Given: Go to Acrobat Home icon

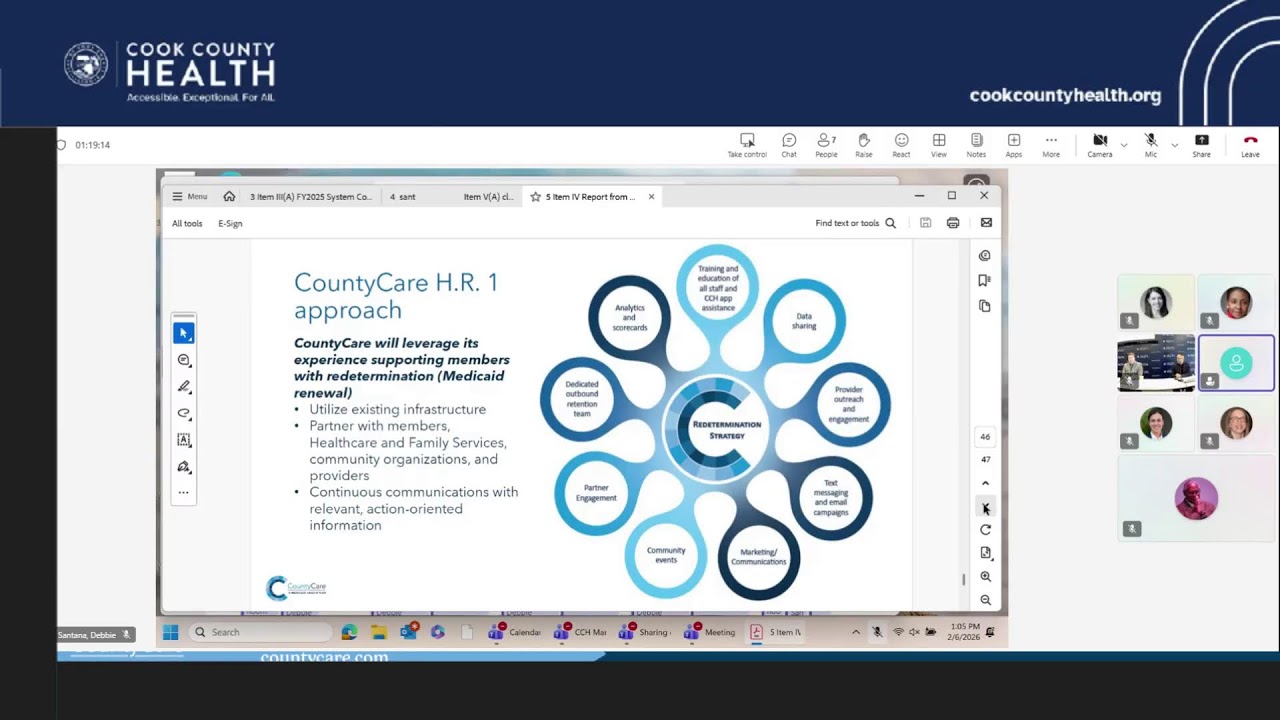Looking at the screenshot, I should 229,197.
